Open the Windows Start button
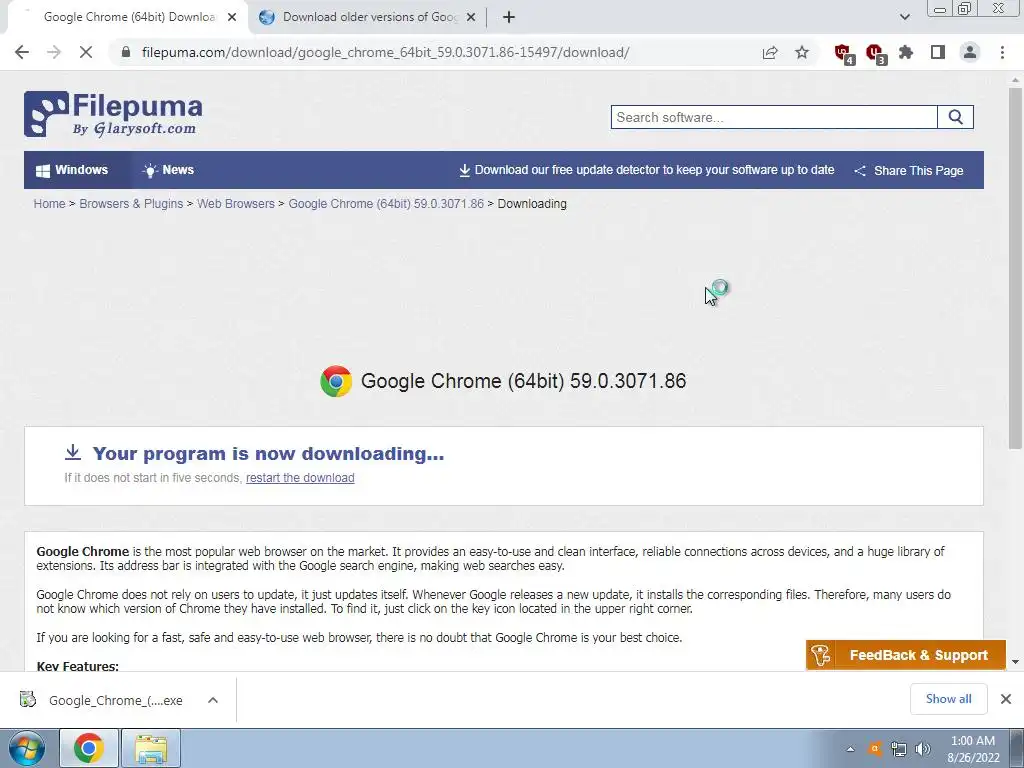 (x=26, y=748)
